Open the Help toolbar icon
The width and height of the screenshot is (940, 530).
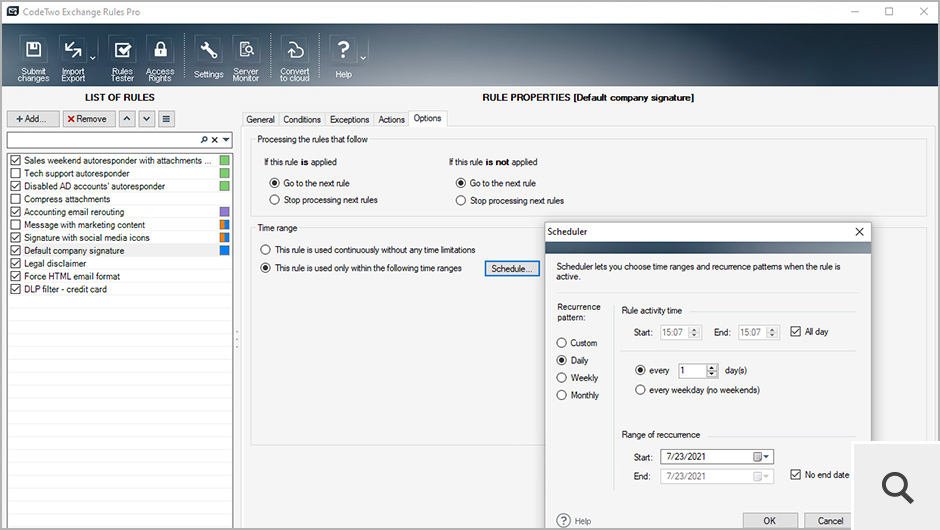pyautogui.click(x=344, y=58)
